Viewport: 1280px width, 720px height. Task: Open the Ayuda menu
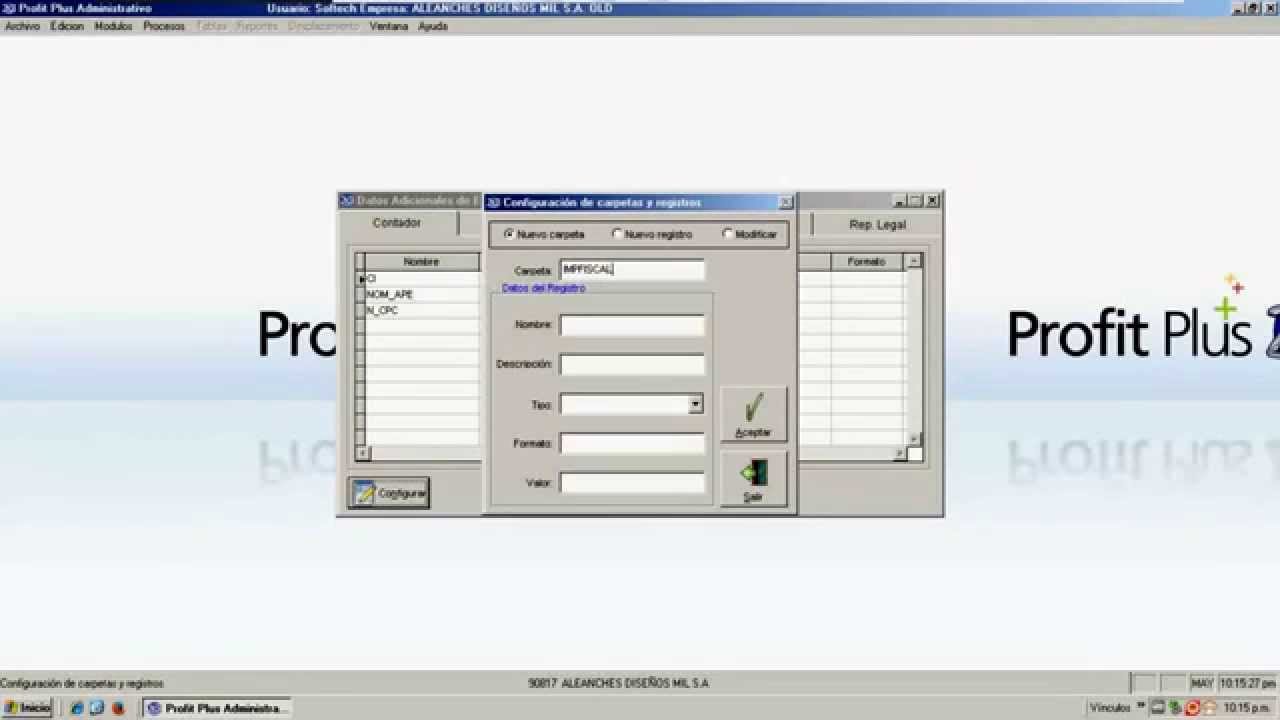[x=433, y=26]
